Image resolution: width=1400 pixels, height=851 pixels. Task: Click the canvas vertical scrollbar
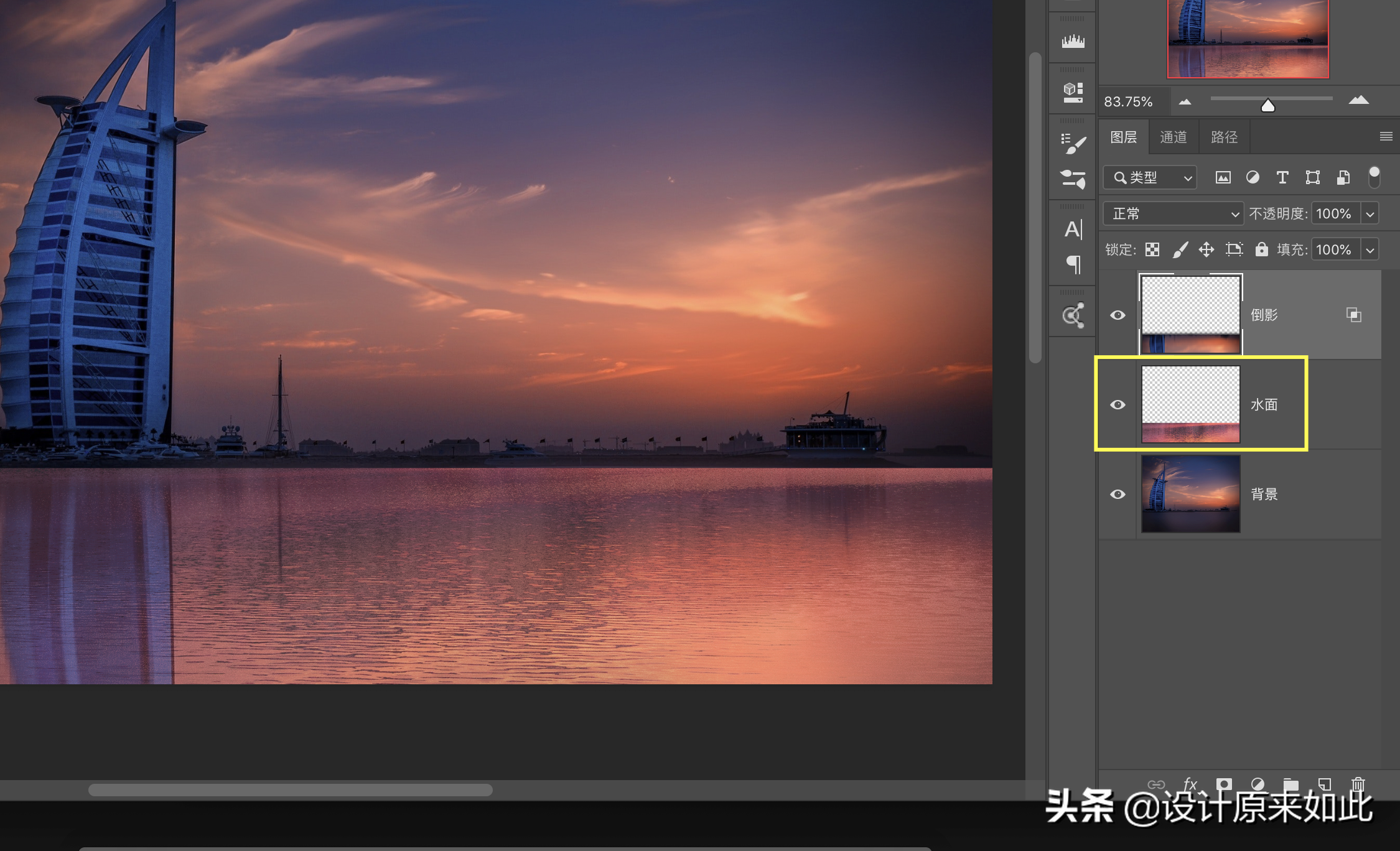(x=1035, y=207)
